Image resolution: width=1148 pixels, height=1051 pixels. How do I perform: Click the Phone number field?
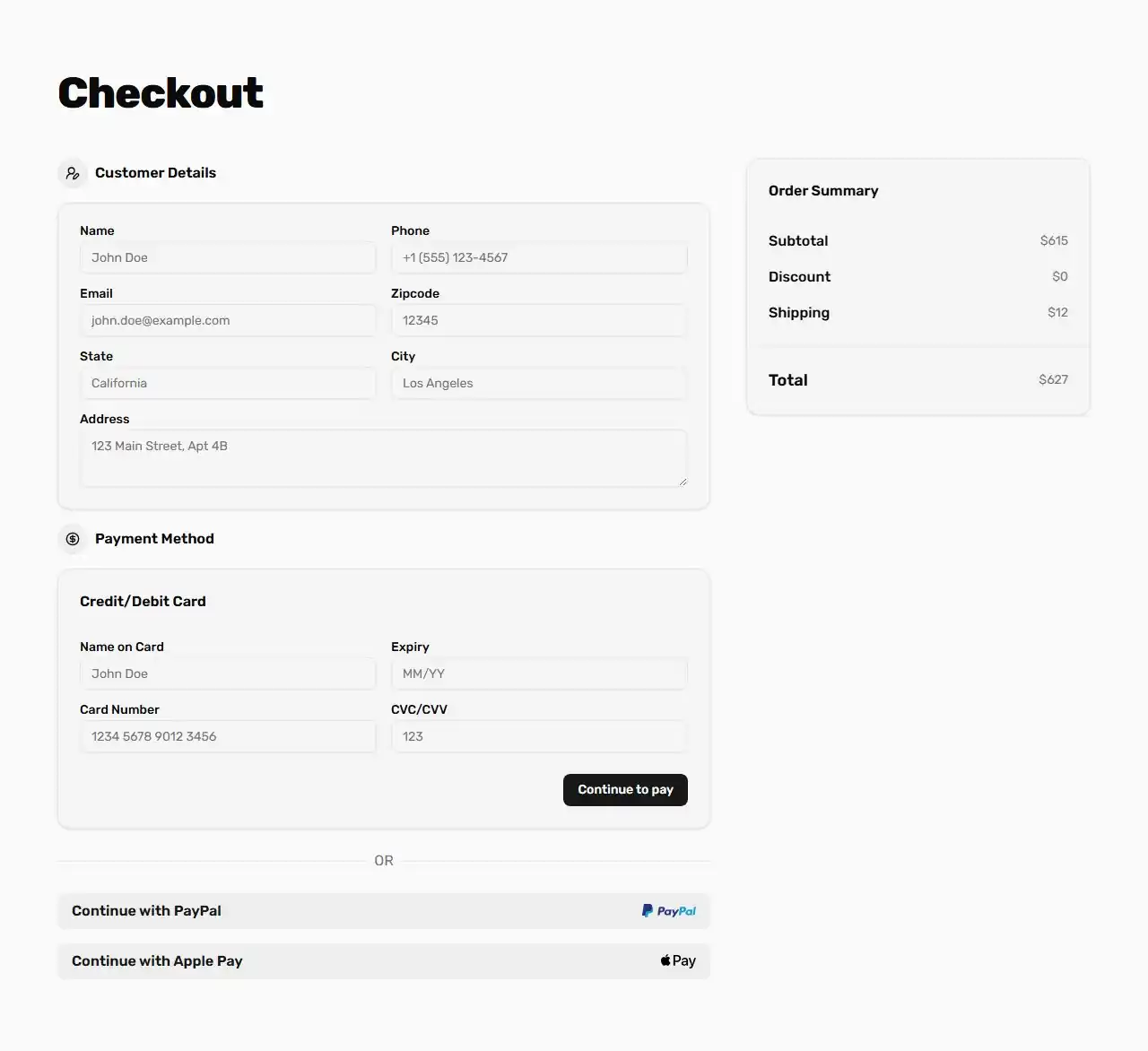[538, 257]
